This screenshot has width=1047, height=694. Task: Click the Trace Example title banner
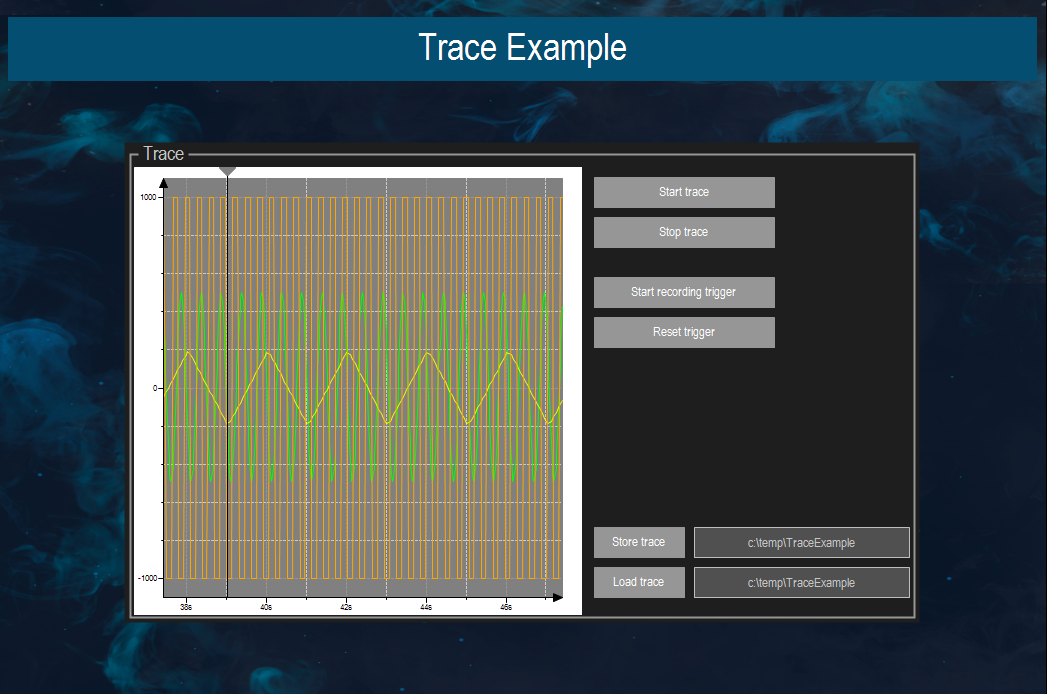tap(523, 47)
